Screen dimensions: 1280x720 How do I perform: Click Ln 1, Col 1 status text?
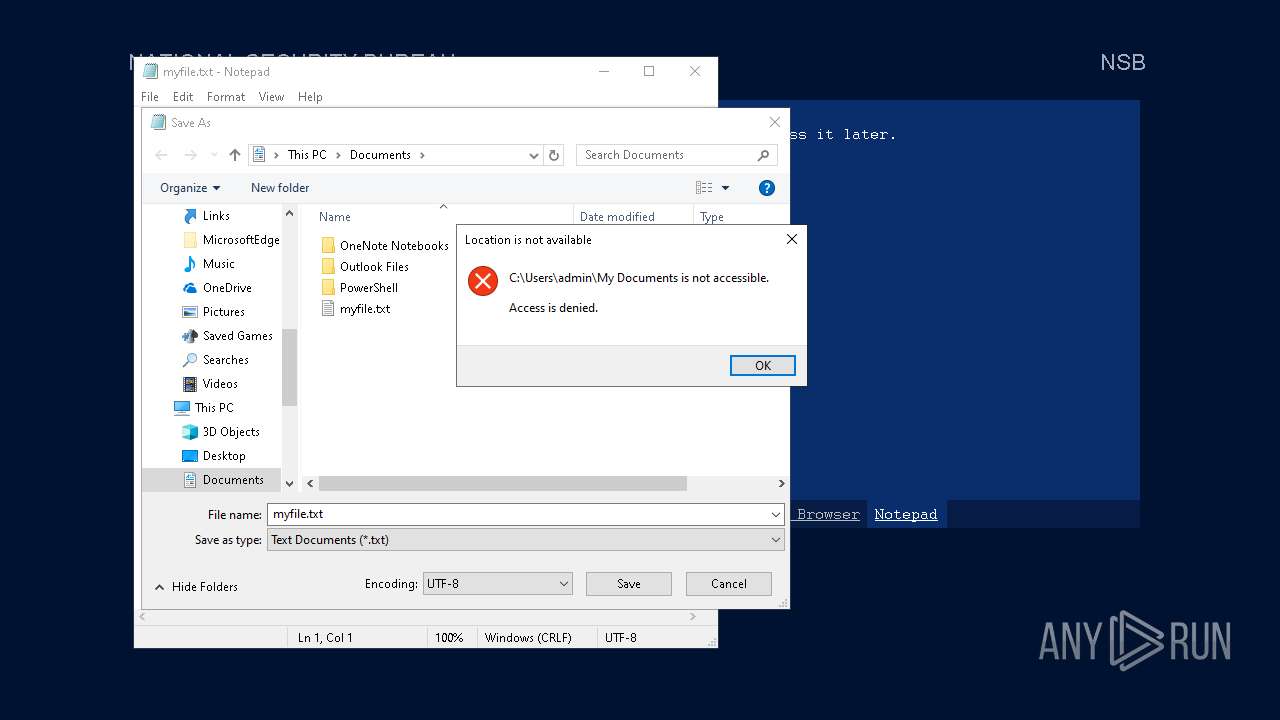click(325, 637)
